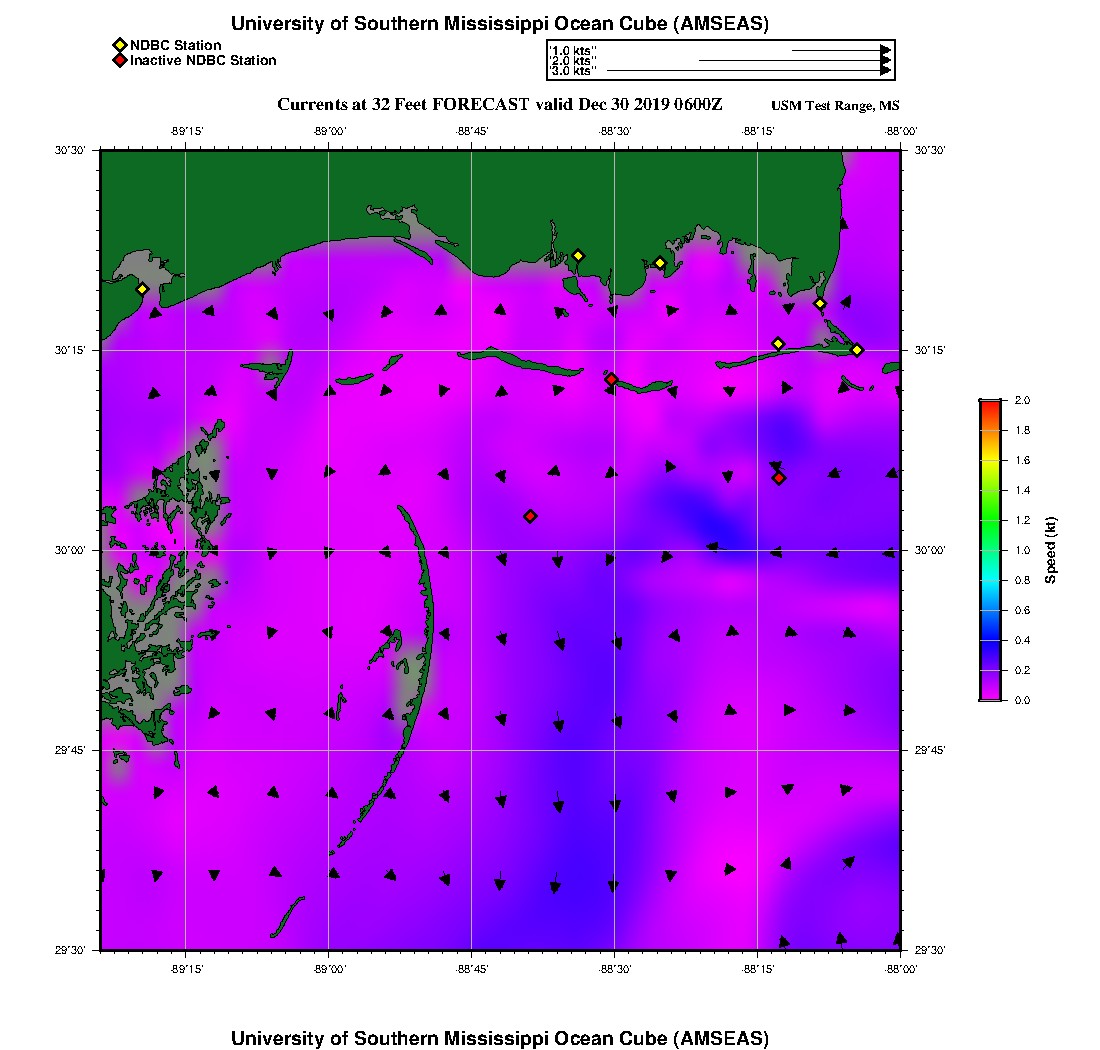Click the red Inactive NDBC Station legend diamond

[119, 60]
